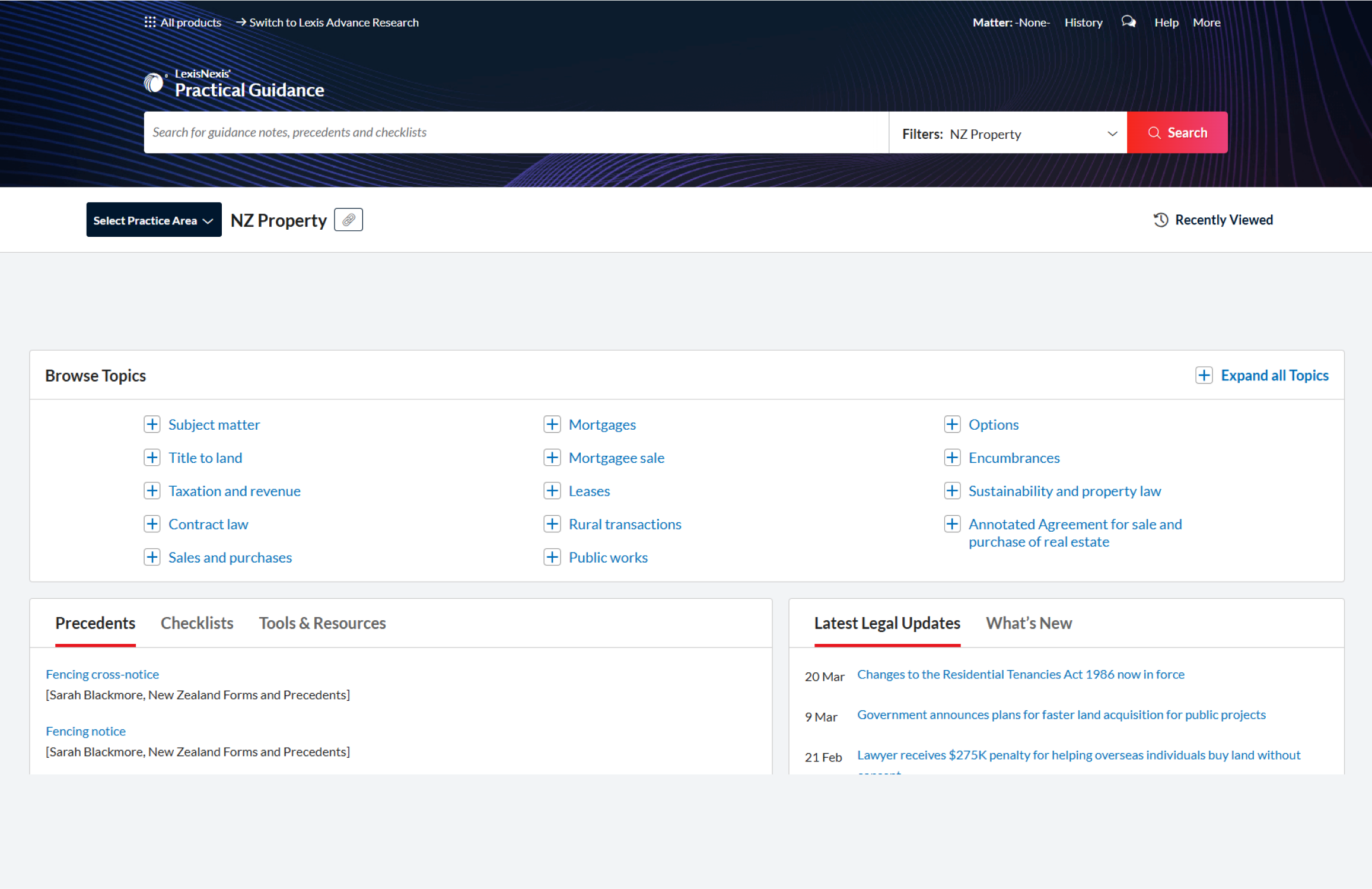The width and height of the screenshot is (1372, 889).
Task: Expand the Rural transactions topic
Action: point(552,524)
